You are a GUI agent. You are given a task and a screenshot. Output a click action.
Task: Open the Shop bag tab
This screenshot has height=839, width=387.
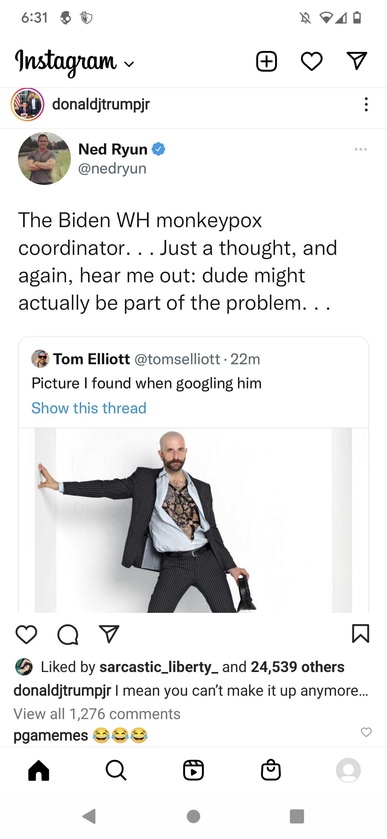coord(271,771)
